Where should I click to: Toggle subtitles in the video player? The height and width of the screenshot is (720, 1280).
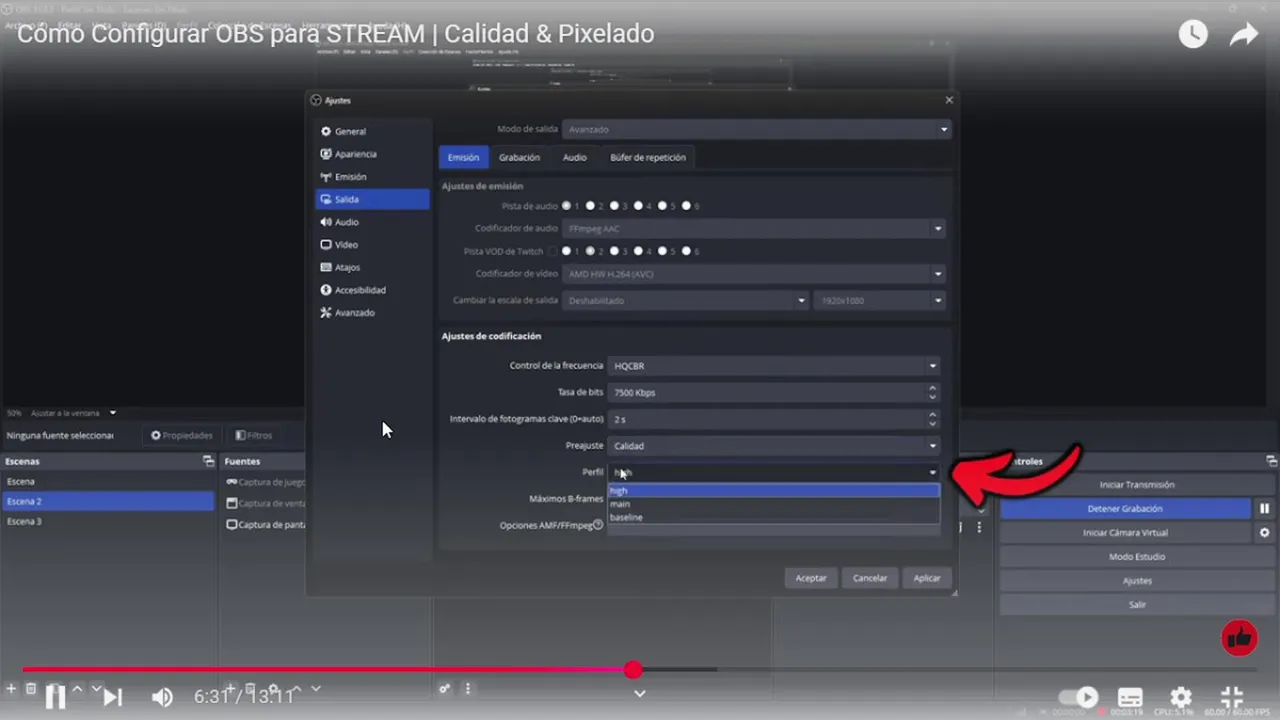pos(1130,697)
